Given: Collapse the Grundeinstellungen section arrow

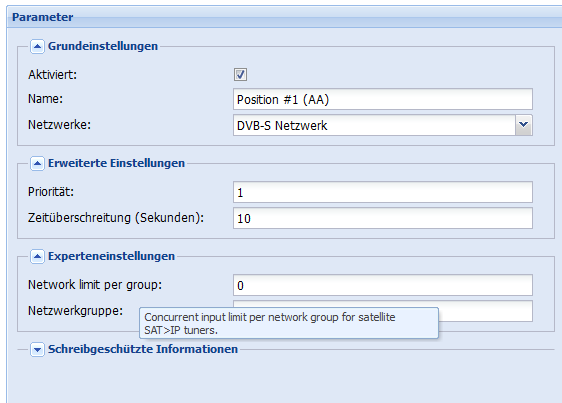Looking at the screenshot, I should [x=37, y=46].
